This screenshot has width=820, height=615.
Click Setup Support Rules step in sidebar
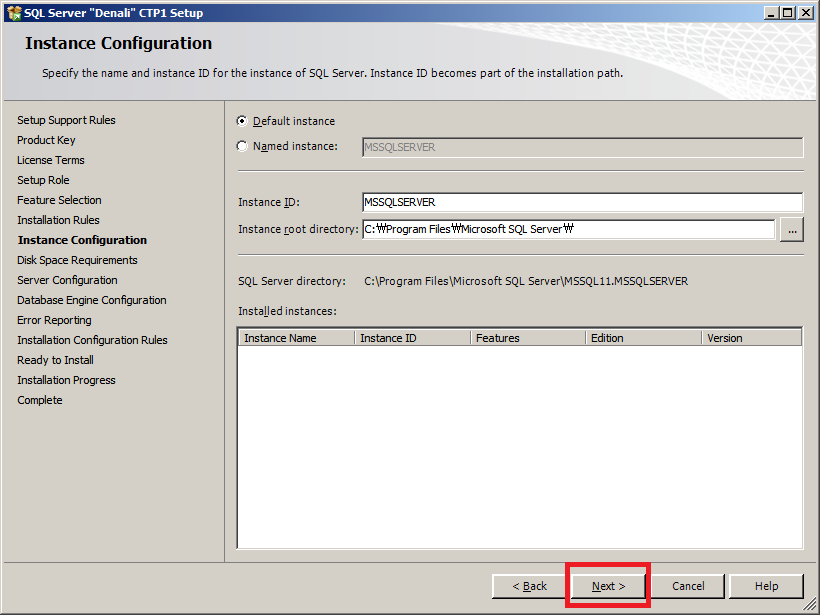[66, 120]
